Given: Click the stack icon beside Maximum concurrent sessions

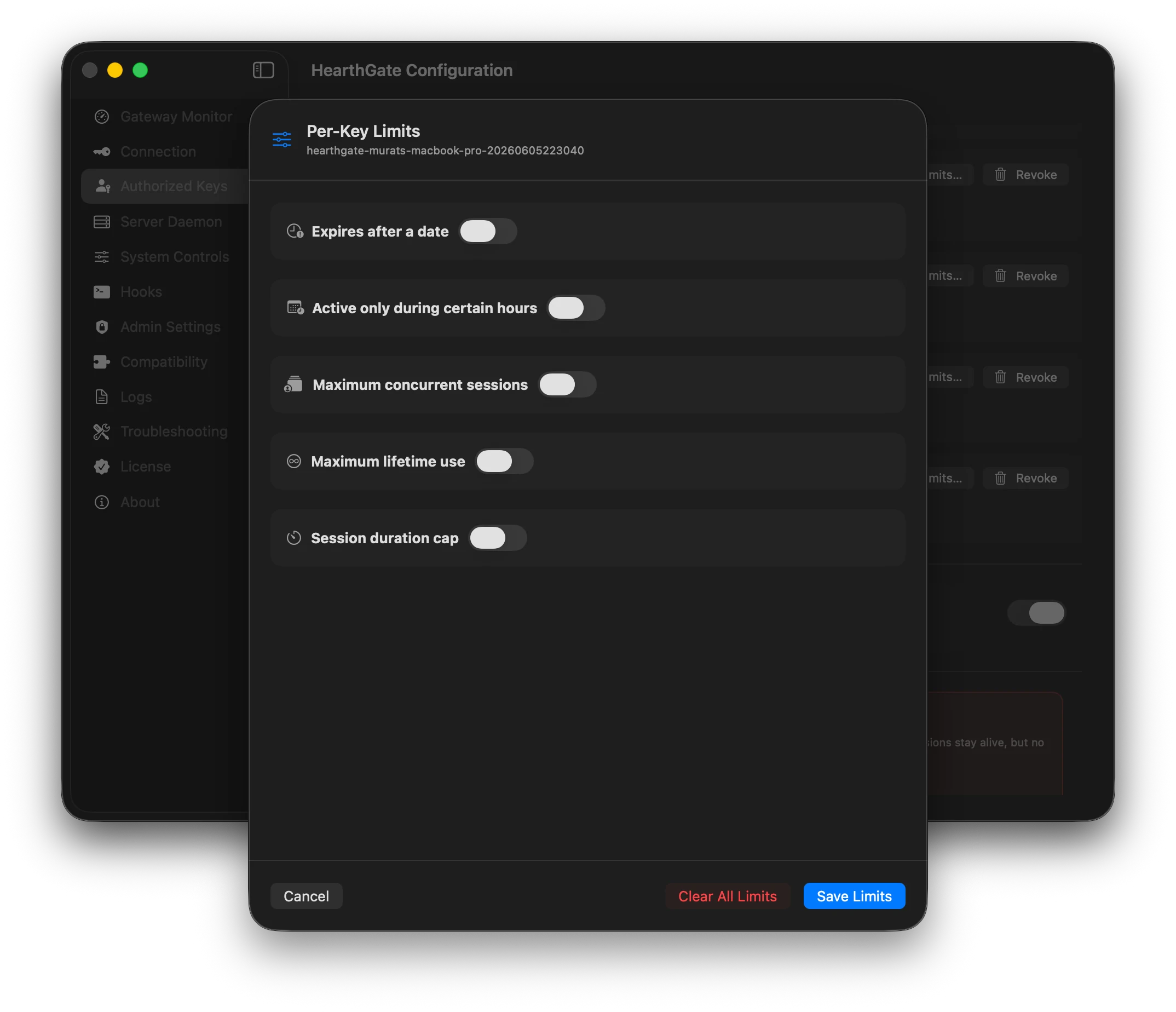Looking at the screenshot, I should 293,384.
